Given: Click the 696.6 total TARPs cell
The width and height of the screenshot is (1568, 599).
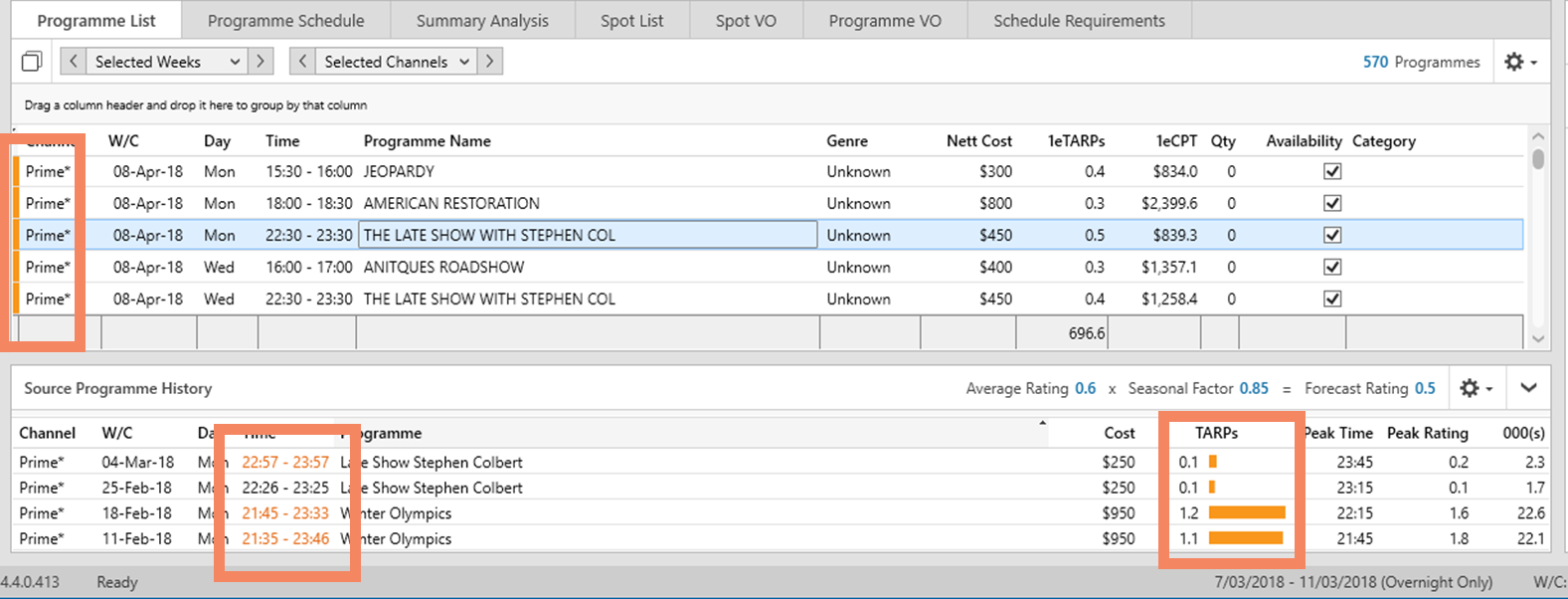Looking at the screenshot, I should [x=1087, y=333].
